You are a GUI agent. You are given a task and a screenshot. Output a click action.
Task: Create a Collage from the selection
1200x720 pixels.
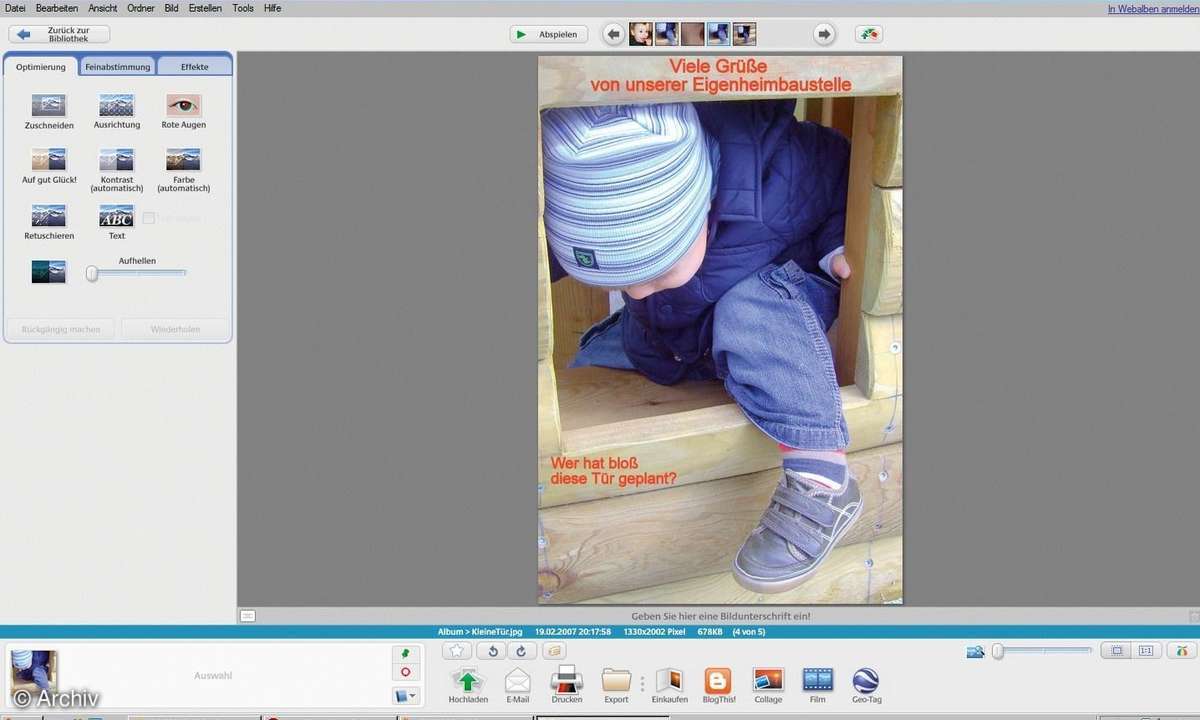pos(768,681)
